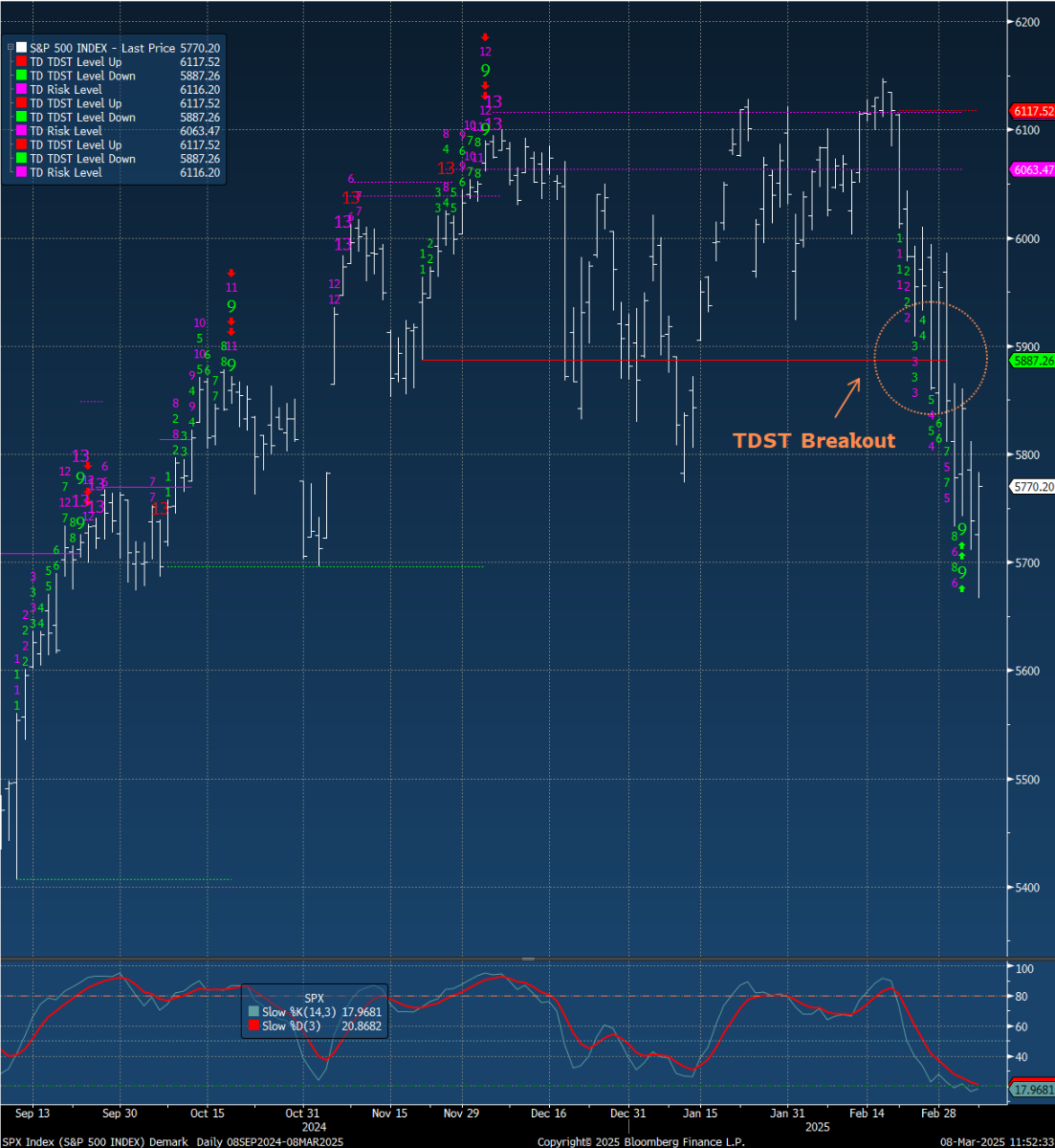
Task: Click the red 6117.52 price axis tag
Action: tap(1032, 111)
